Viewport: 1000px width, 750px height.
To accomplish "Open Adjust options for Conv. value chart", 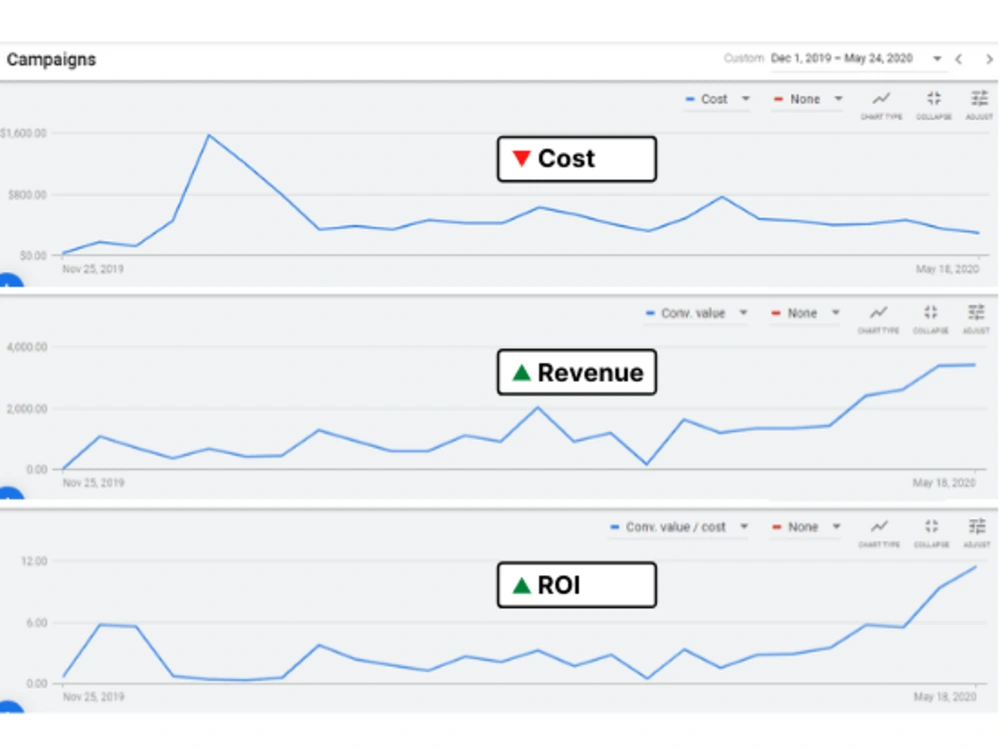I will click(x=976, y=318).
